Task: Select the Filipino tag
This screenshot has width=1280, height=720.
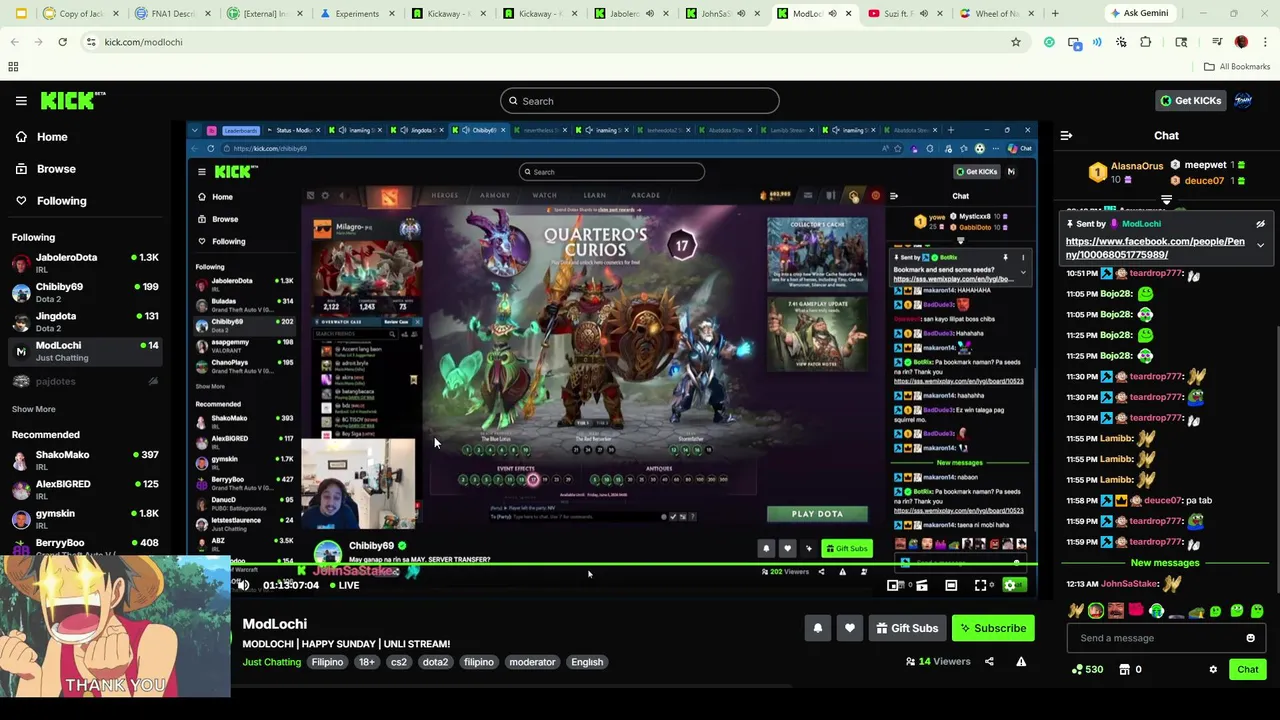Action: (x=327, y=662)
